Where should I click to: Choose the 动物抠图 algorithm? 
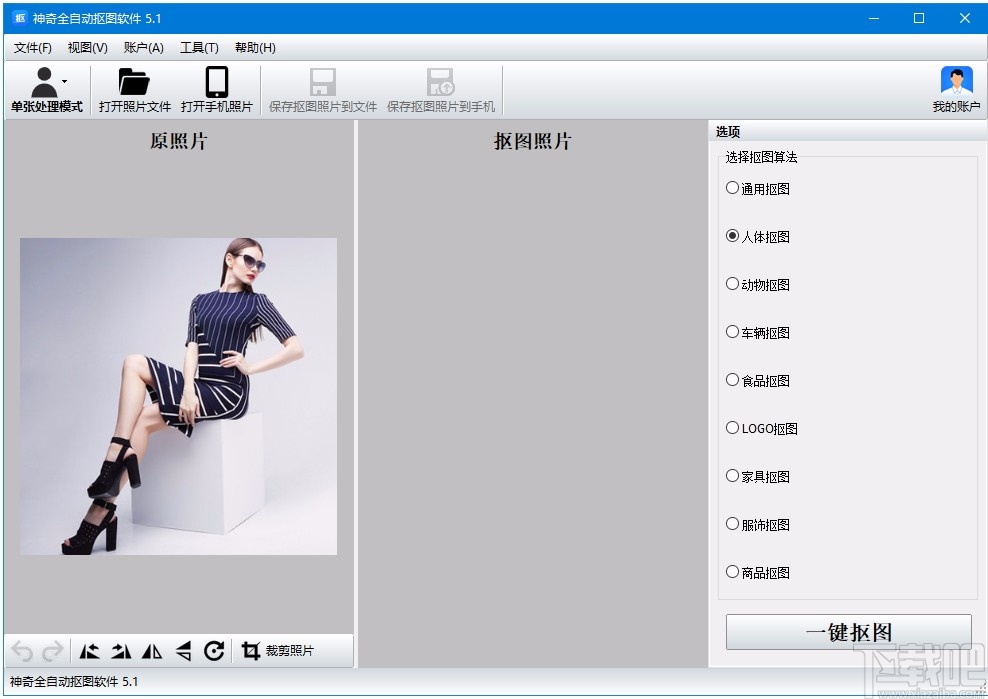(733, 284)
